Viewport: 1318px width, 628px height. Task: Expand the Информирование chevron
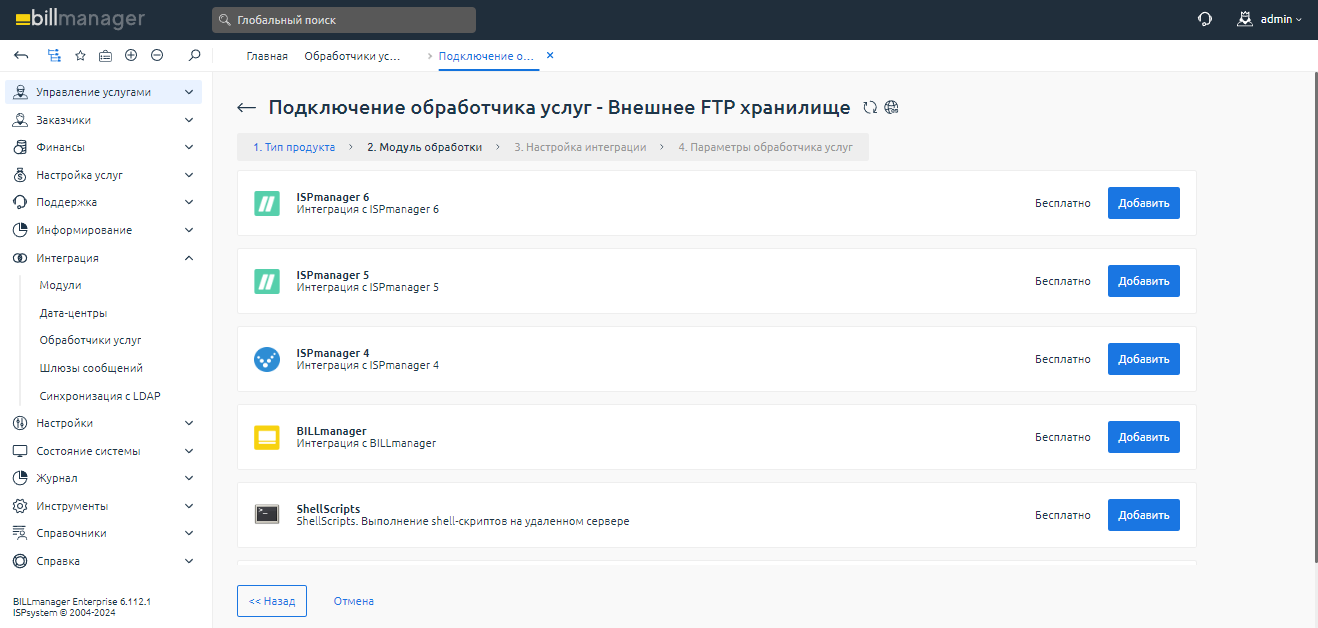(x=189, y=230)
